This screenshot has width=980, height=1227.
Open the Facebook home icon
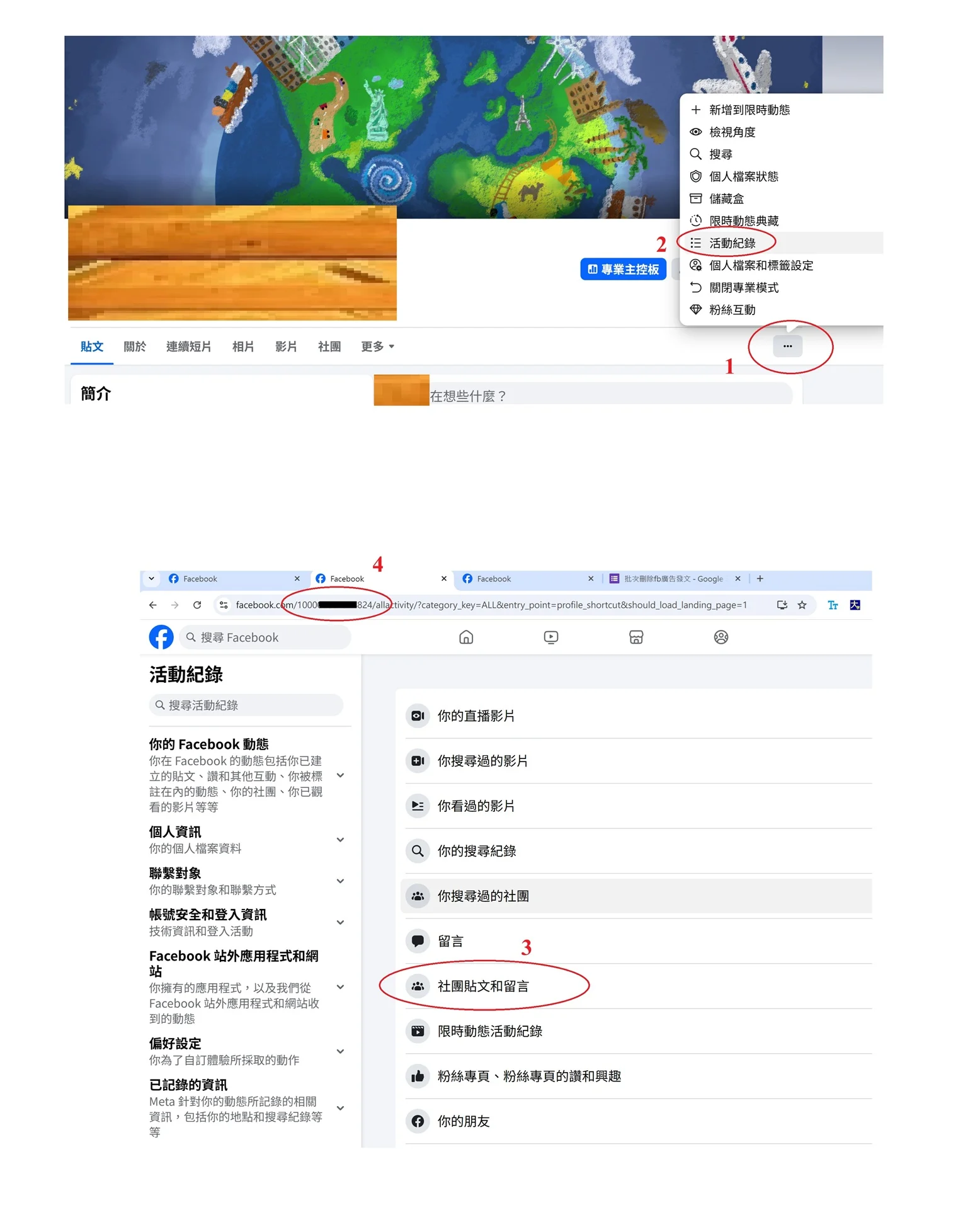466,637
